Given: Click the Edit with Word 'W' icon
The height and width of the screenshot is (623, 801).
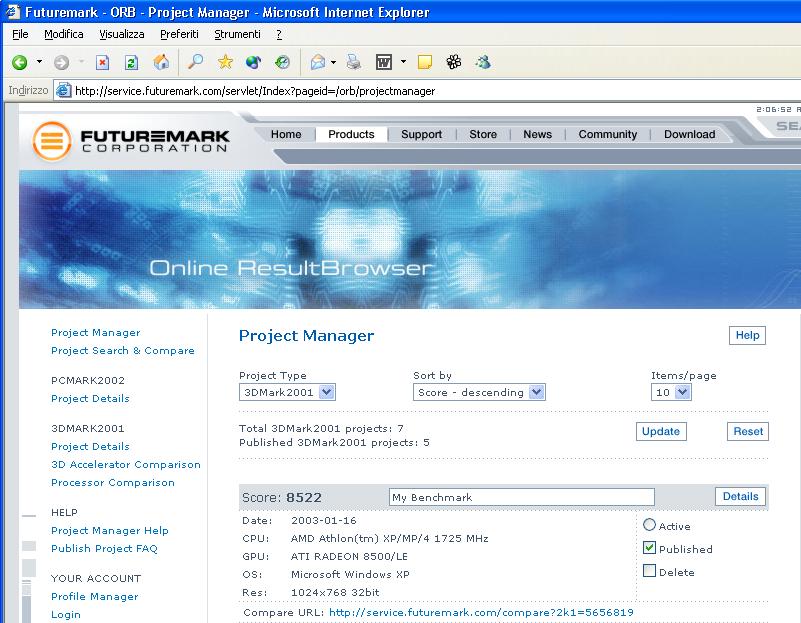Looking at the screenshot, I should click(384, 62).
